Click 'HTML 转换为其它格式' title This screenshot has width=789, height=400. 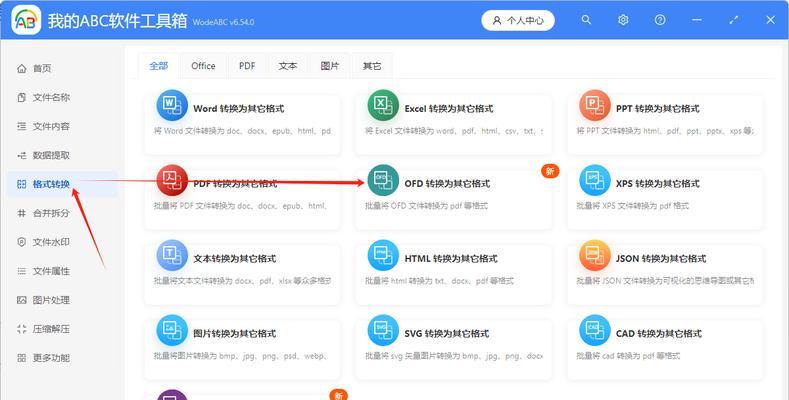pyautogui.click(x=451, y=259)
